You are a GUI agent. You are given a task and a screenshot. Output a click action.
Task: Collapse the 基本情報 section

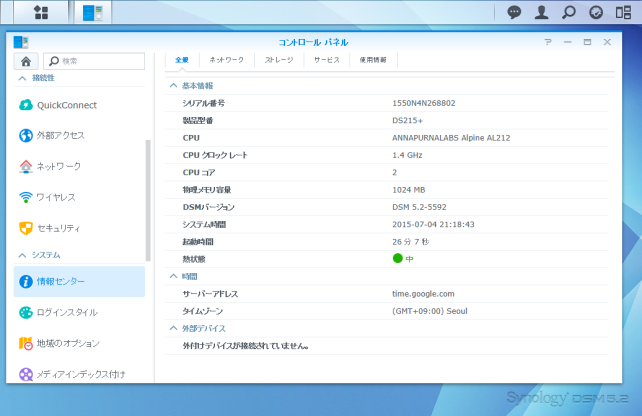pyautogui.click(x=174, y=85)
